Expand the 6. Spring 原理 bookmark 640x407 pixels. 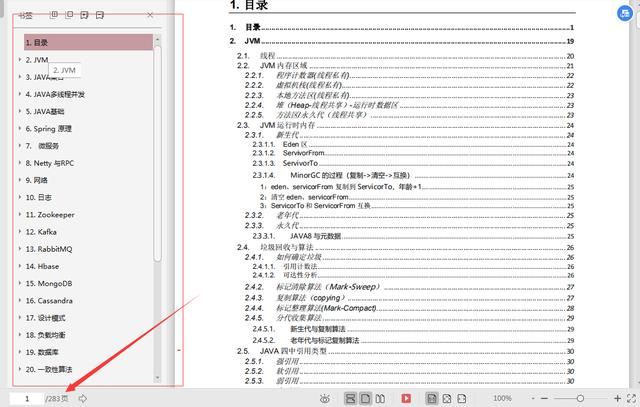click(20, 129)
